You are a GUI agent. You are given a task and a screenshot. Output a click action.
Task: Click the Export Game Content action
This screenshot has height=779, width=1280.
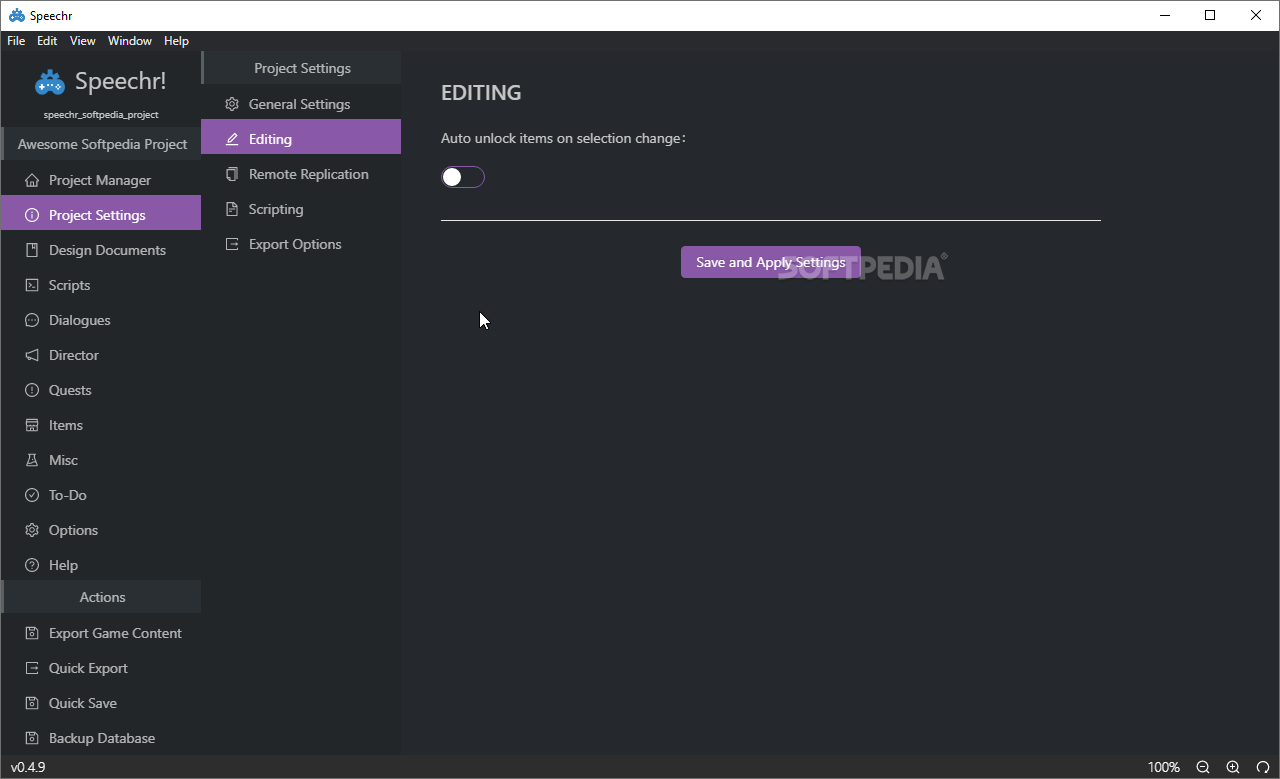click(x=100, y=633)
